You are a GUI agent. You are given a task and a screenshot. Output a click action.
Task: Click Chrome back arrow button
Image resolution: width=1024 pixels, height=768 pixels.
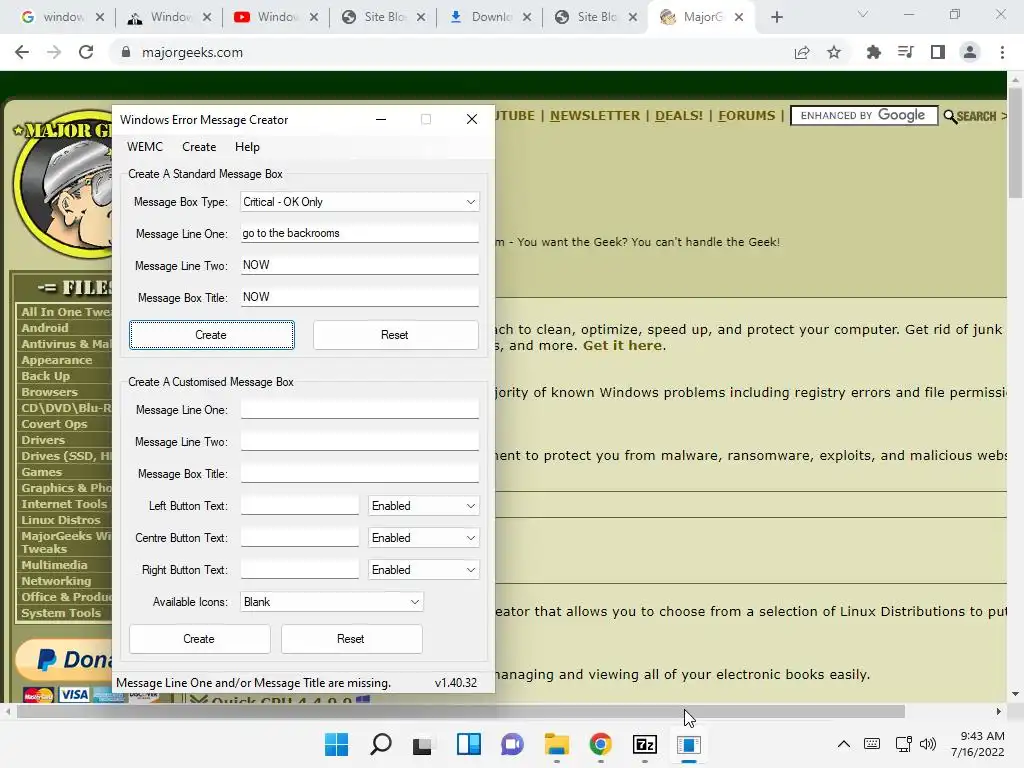(22, 52)
